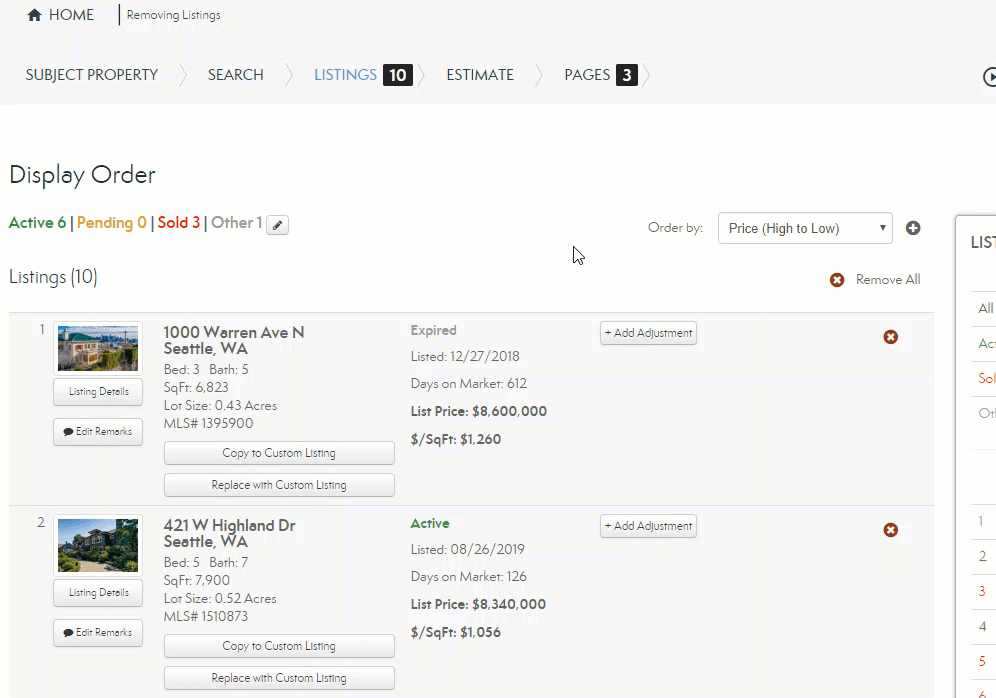Image resolution: width=996 pixels, height=698 pixels.
Task: Replace 1000 Warren Ave N with Custom Listing
Action: click(x=279, y=485)
